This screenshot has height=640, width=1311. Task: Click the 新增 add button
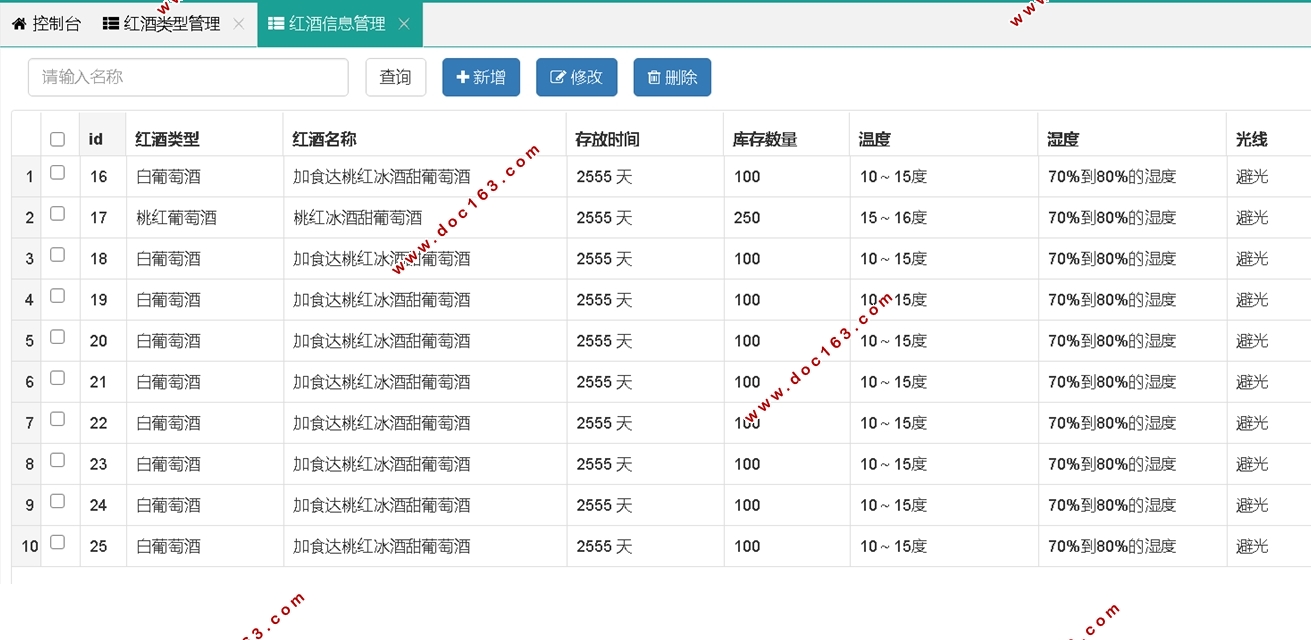coord(481,77)
